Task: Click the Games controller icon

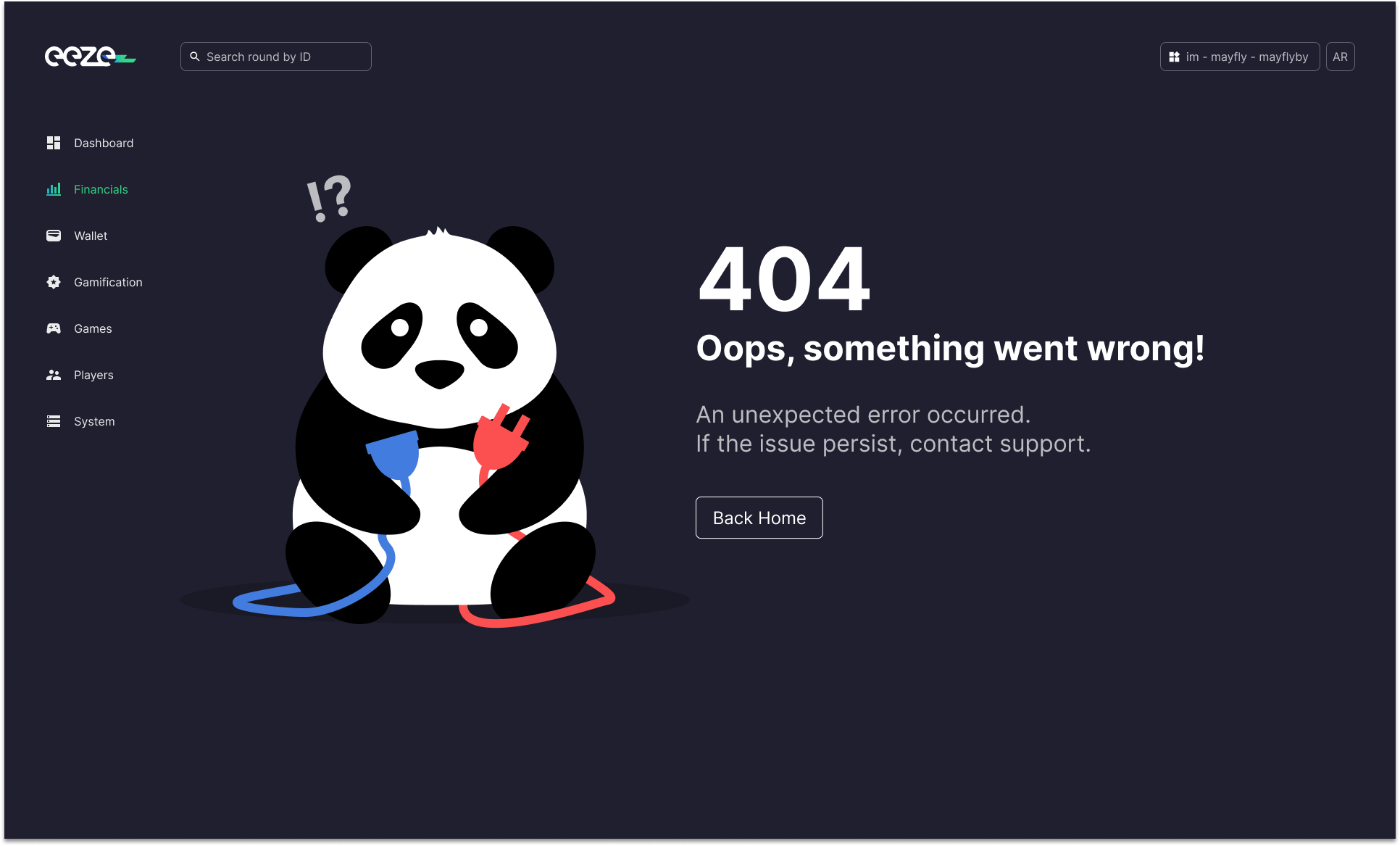Action: 54,328
